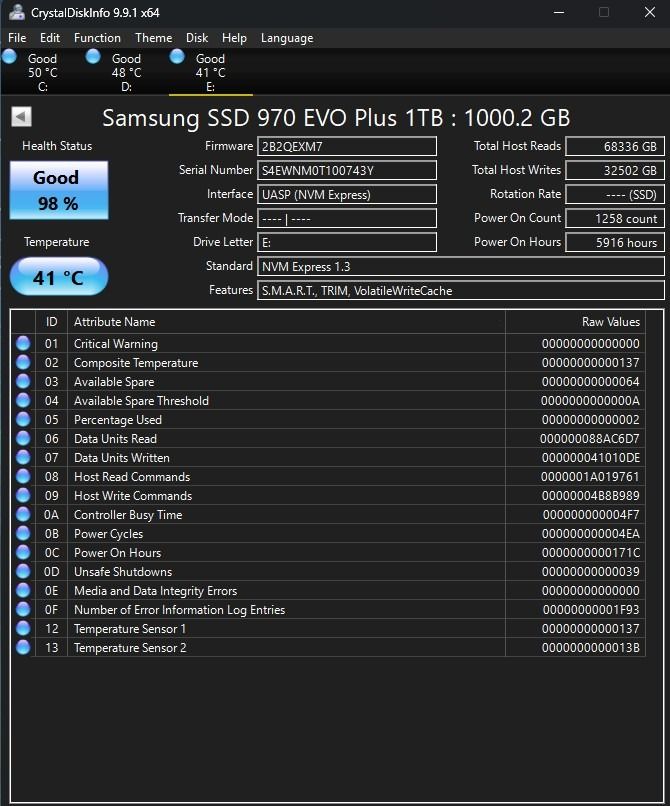Click the Interface field UASP (NVM Express)

(347, 194)
